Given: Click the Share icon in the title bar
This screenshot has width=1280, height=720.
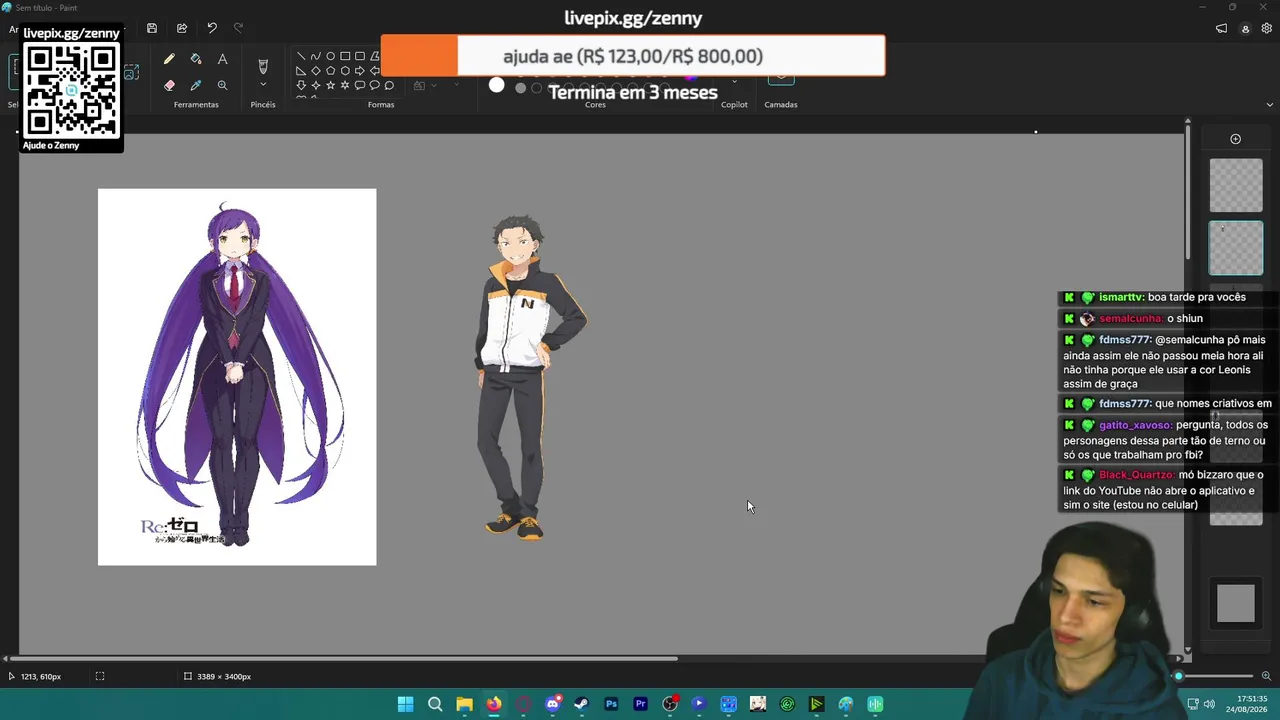Looking at the screenshot, I should 182,28.
